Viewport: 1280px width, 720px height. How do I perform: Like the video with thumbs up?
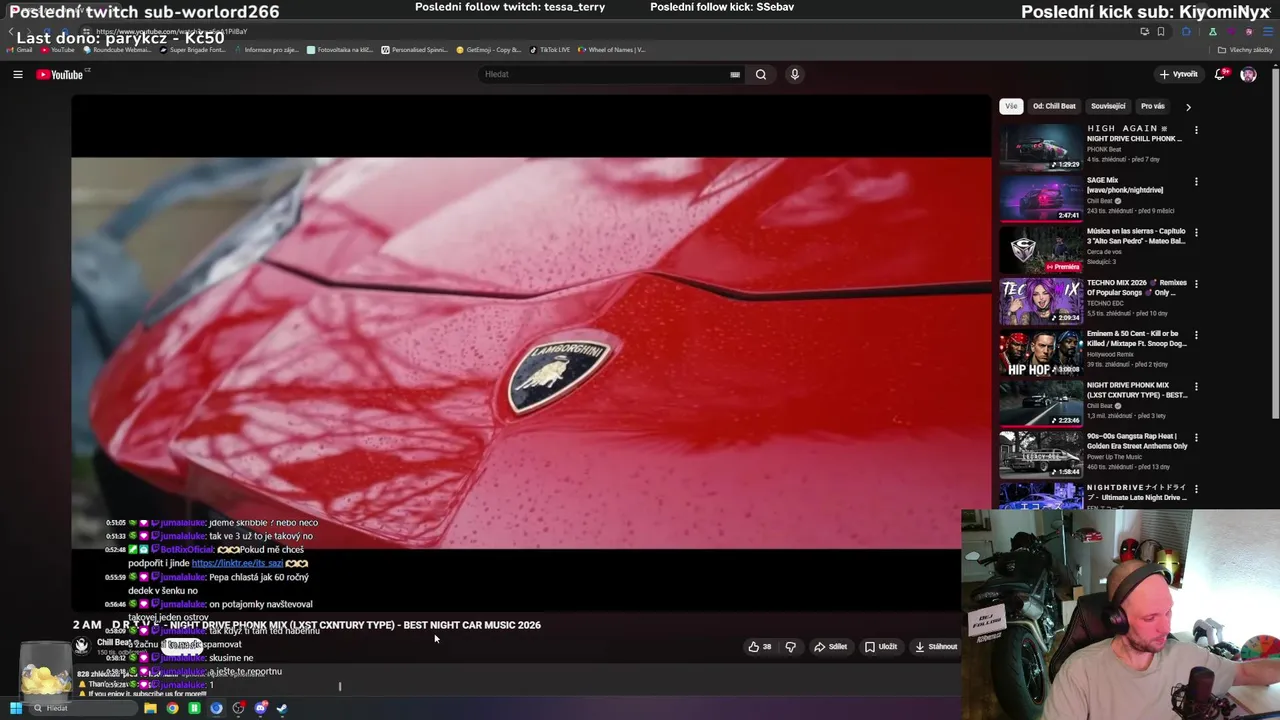[760, 647]
